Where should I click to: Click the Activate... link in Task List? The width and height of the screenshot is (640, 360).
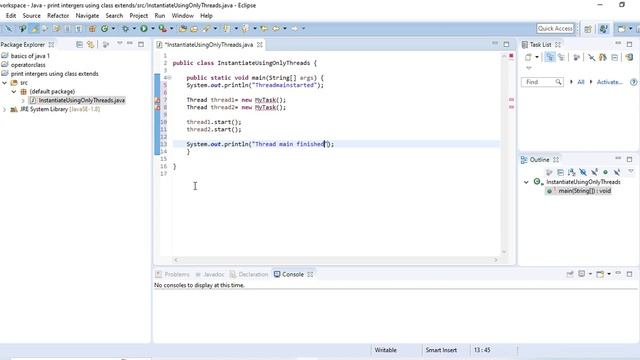(609, 82)
